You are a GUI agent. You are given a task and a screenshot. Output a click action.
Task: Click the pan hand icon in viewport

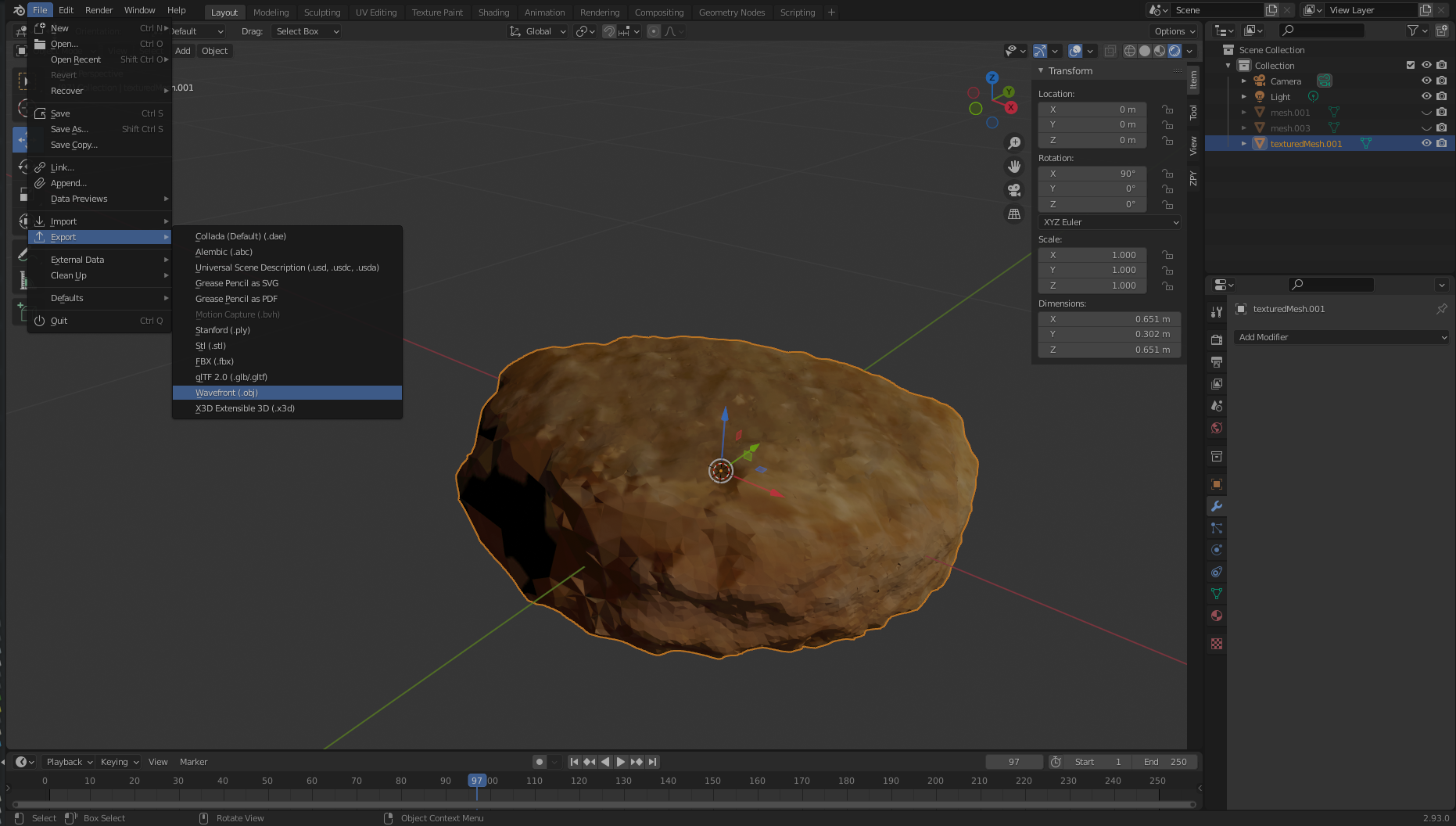point(1014,167)
